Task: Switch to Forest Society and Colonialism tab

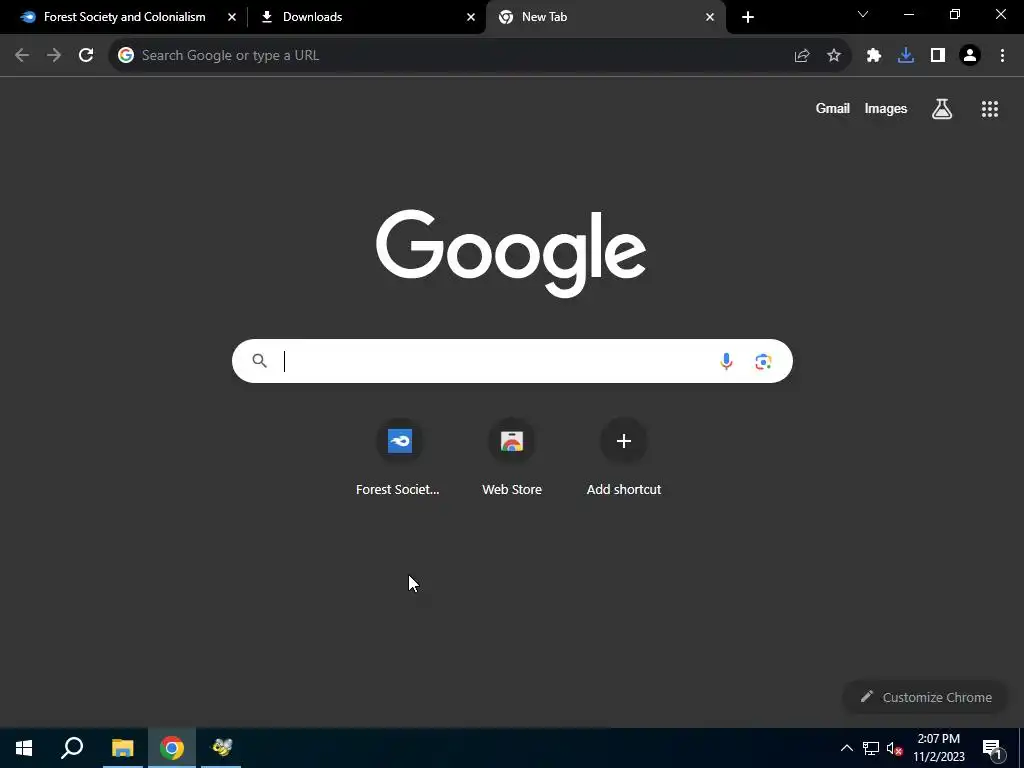Action: click(x=124, y=17)
